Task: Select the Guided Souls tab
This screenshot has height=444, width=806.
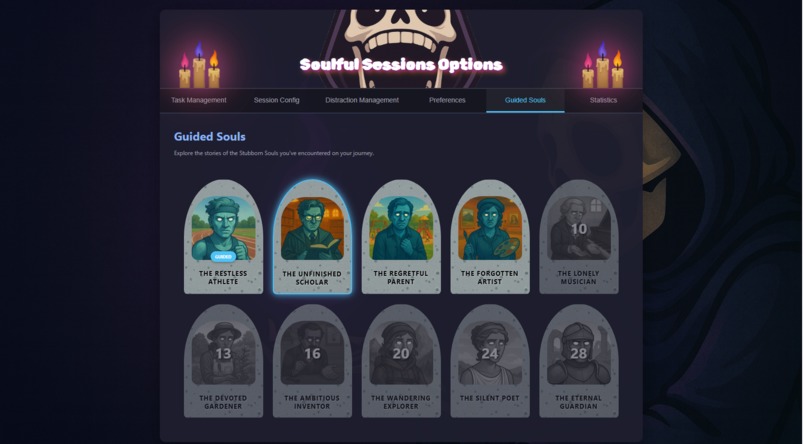Action: pyautogui.click(x=525, y=100)
